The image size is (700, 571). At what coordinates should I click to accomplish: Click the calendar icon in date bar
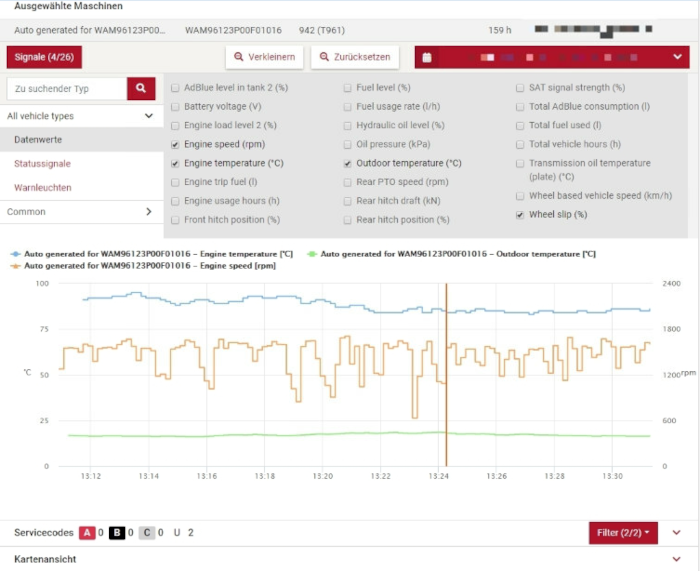click(x=427, y=57)
